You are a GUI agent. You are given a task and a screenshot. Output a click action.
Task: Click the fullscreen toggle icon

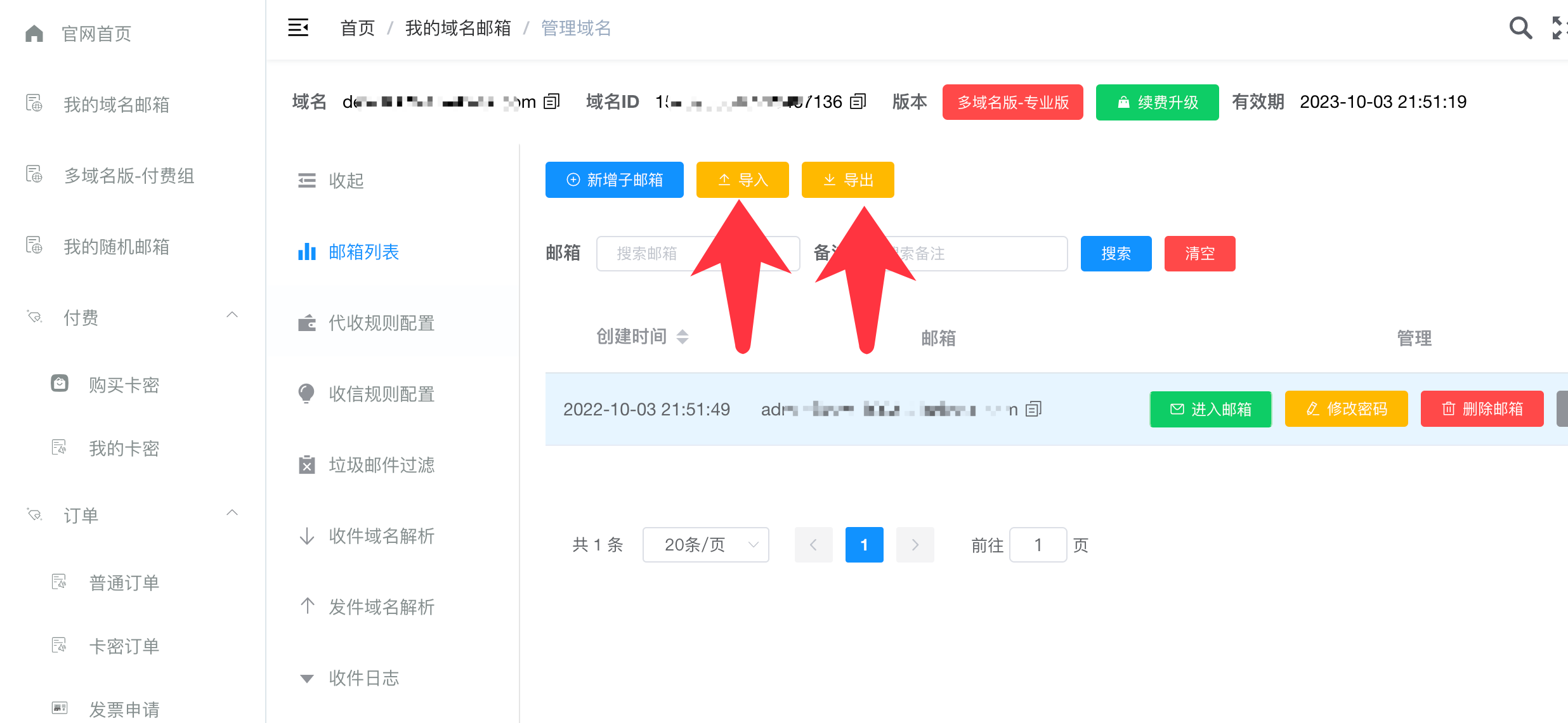point(1559,28)
